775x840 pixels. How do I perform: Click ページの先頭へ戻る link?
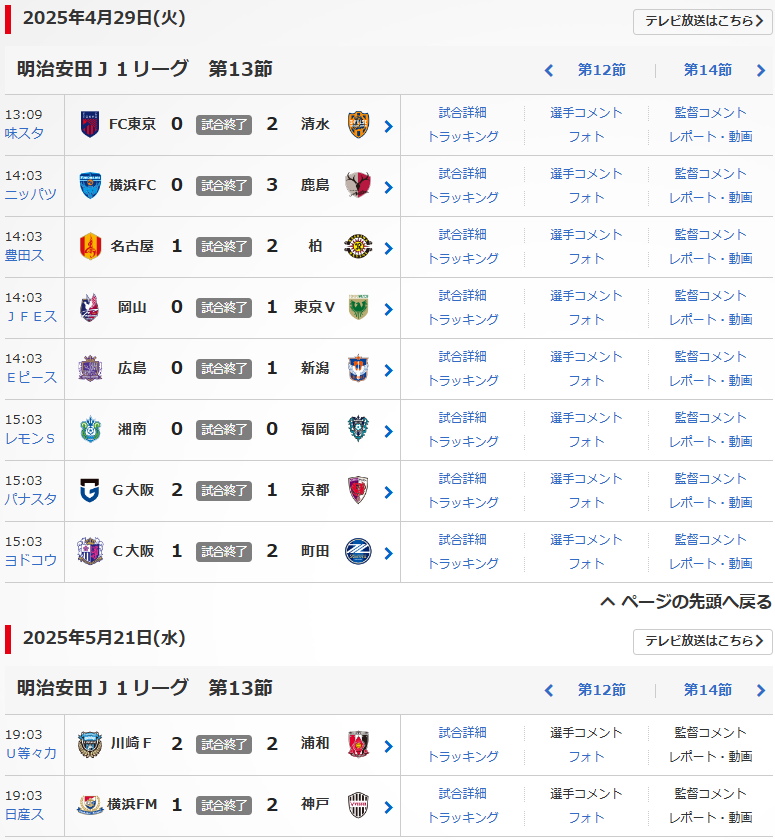point(686,602)
